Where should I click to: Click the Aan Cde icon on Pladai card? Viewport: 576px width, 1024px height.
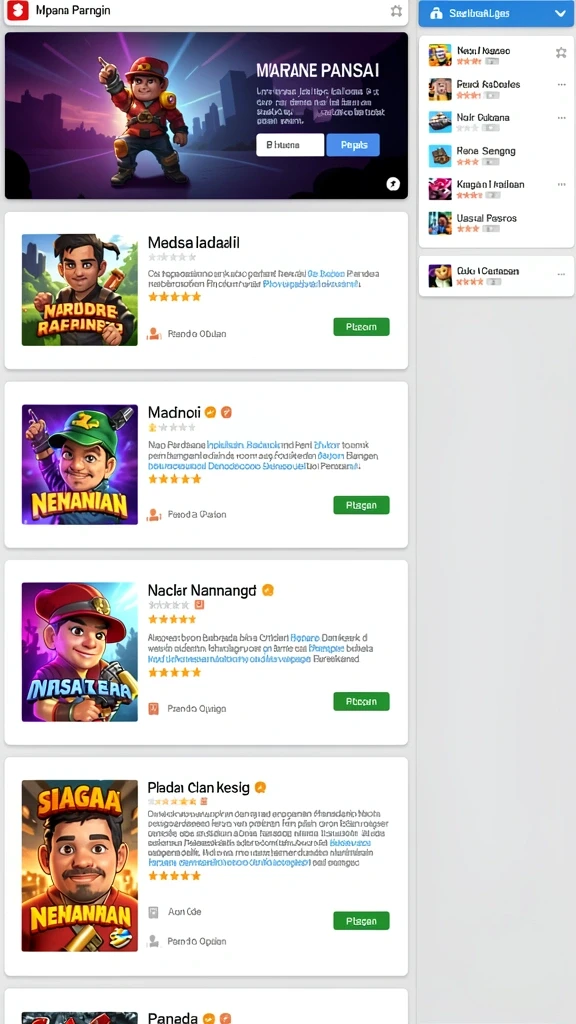coord(153,912)
